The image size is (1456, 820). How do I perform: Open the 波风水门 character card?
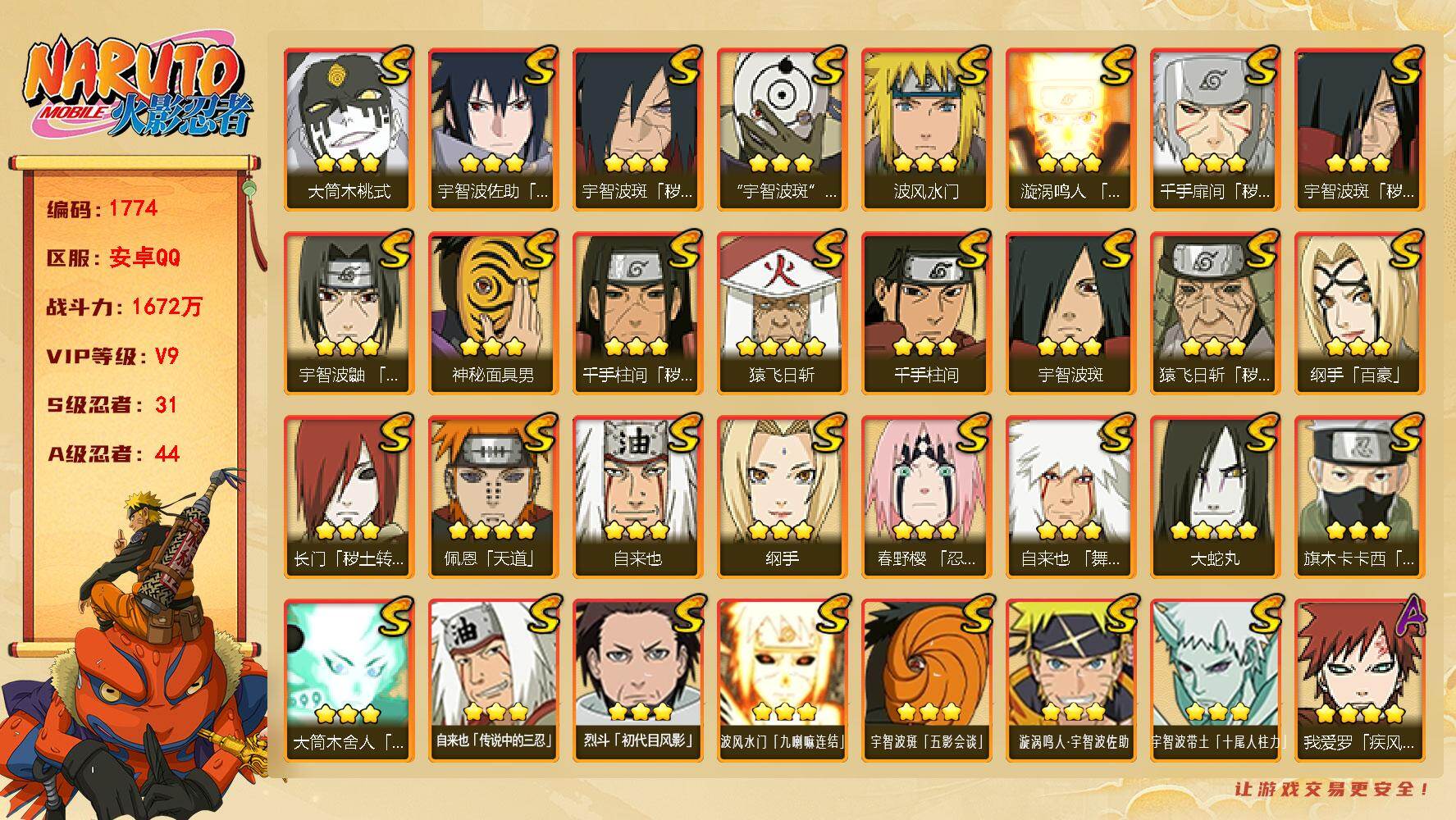pos(927,130)
